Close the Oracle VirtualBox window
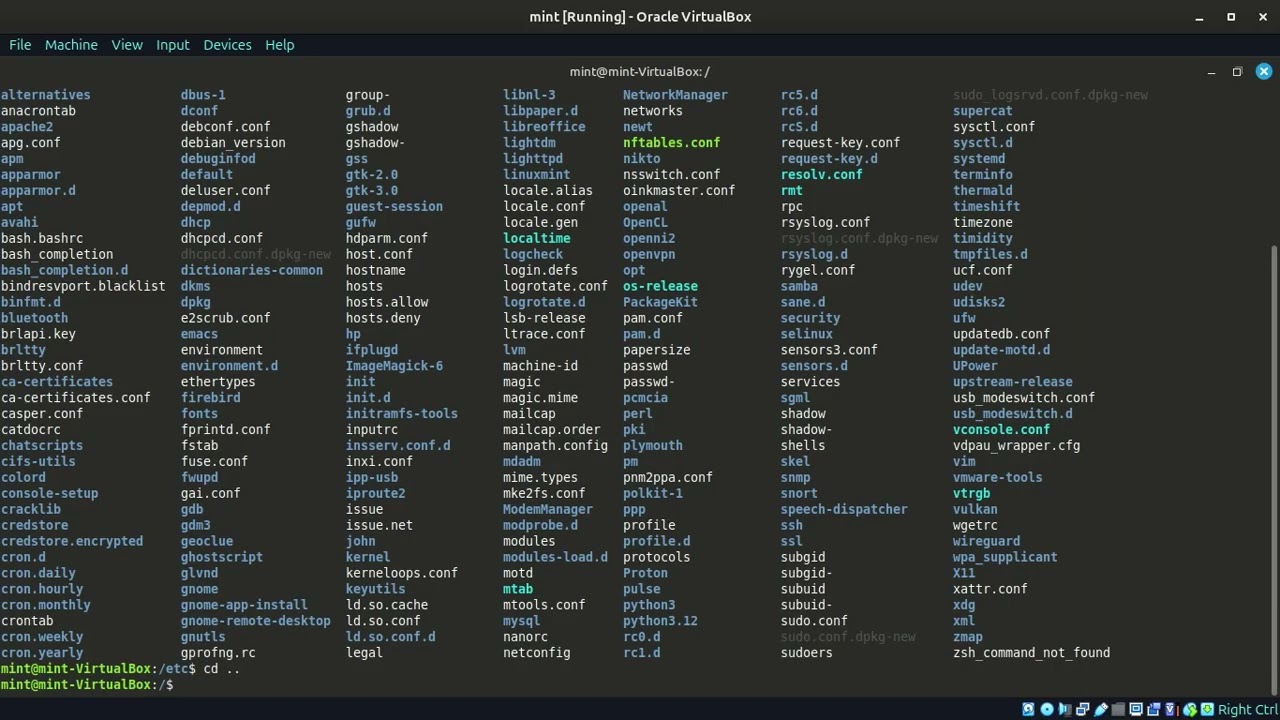 [1261, 17]
